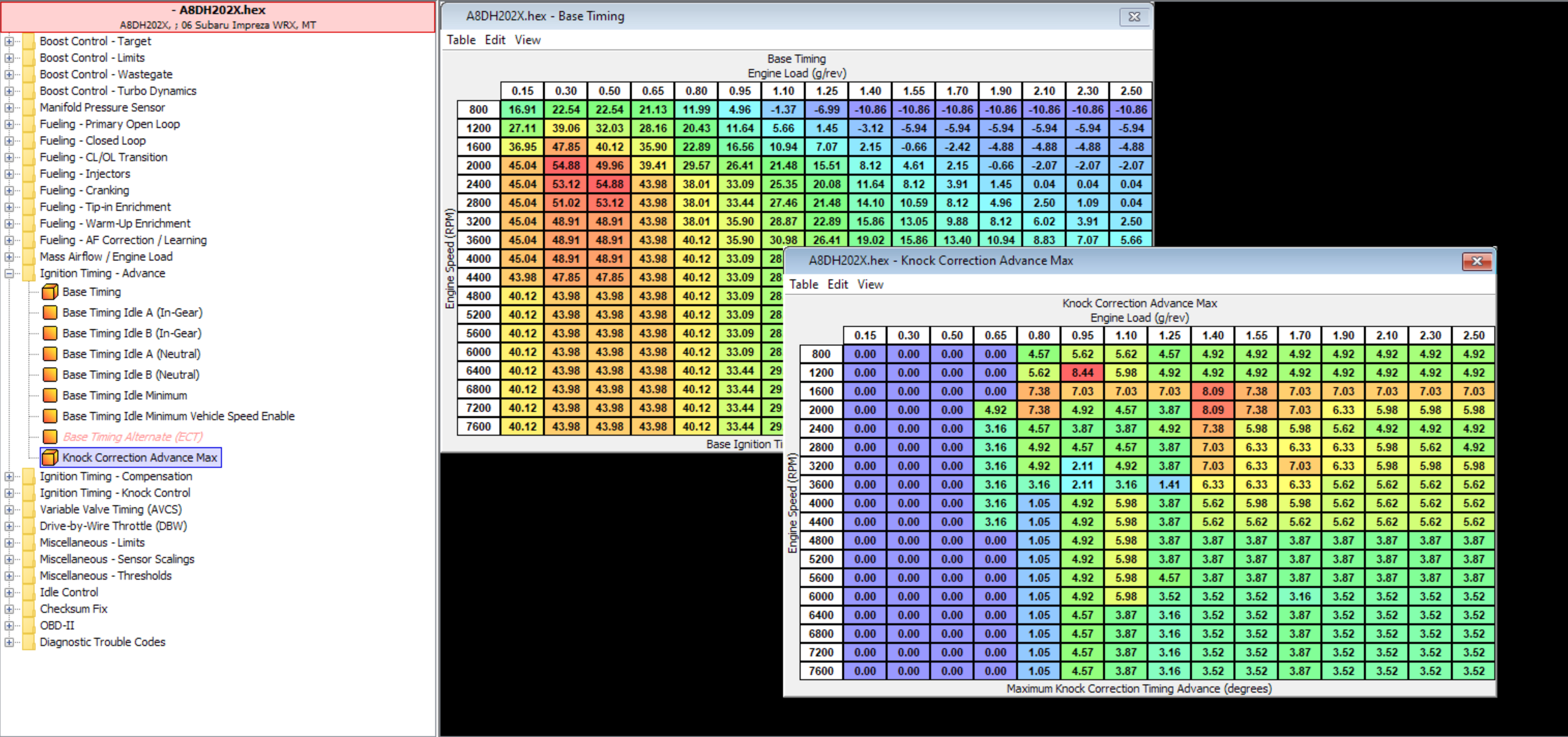The height and width of the screenshot is (737, 1568).
Task: Click 1.41 cell in Knock Correction table
Action: coord(1169,485)
